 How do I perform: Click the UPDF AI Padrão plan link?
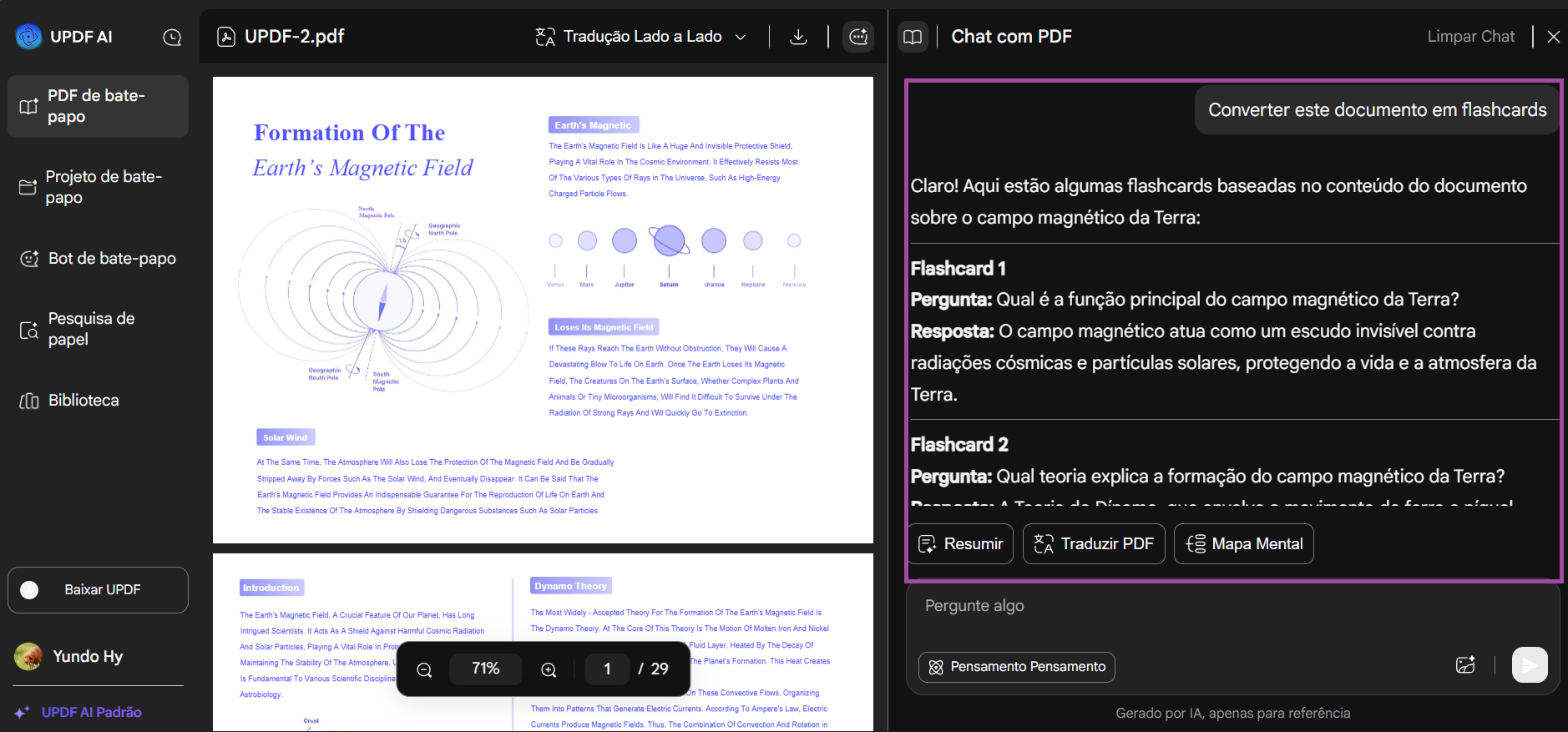(91, 712)
